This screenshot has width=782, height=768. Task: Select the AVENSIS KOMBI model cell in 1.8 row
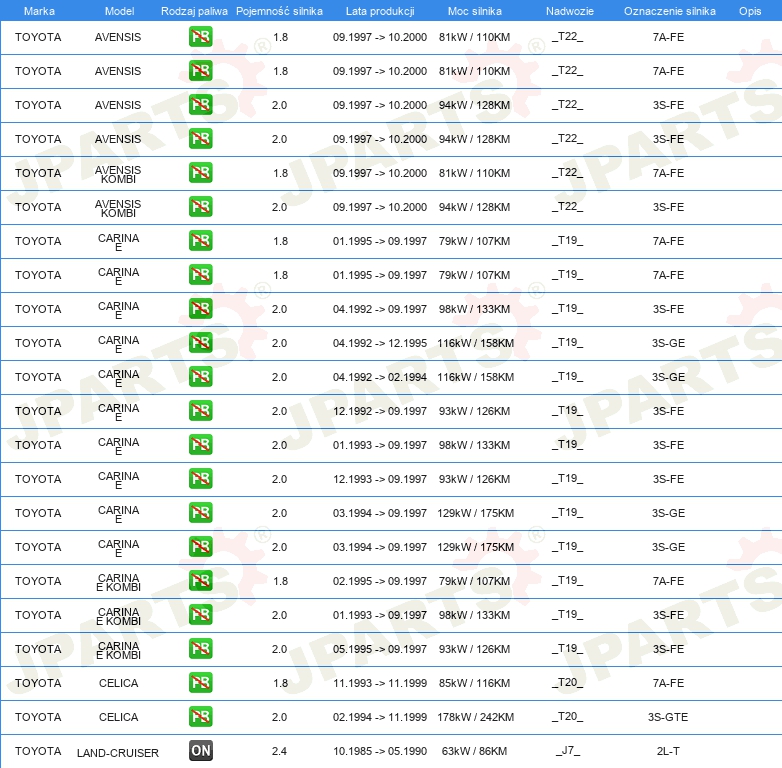[118, 175]
